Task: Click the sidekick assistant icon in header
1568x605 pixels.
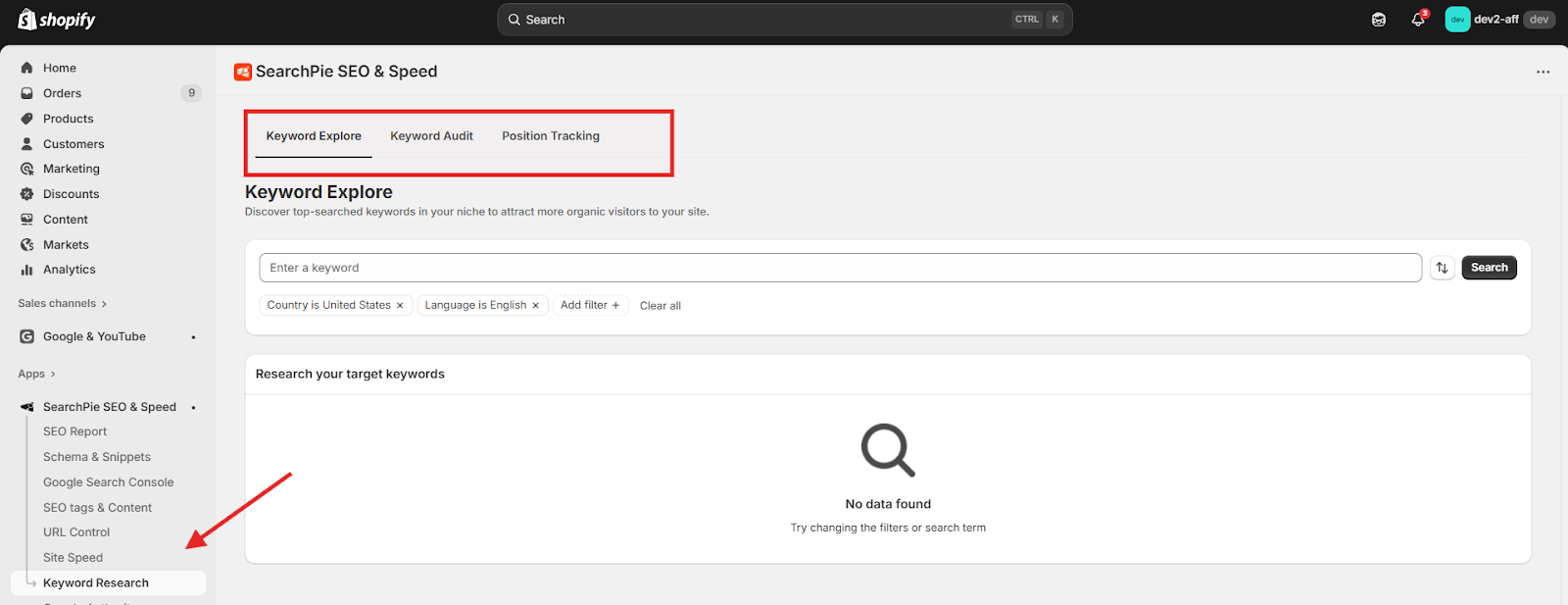Action: (1379, 20)
